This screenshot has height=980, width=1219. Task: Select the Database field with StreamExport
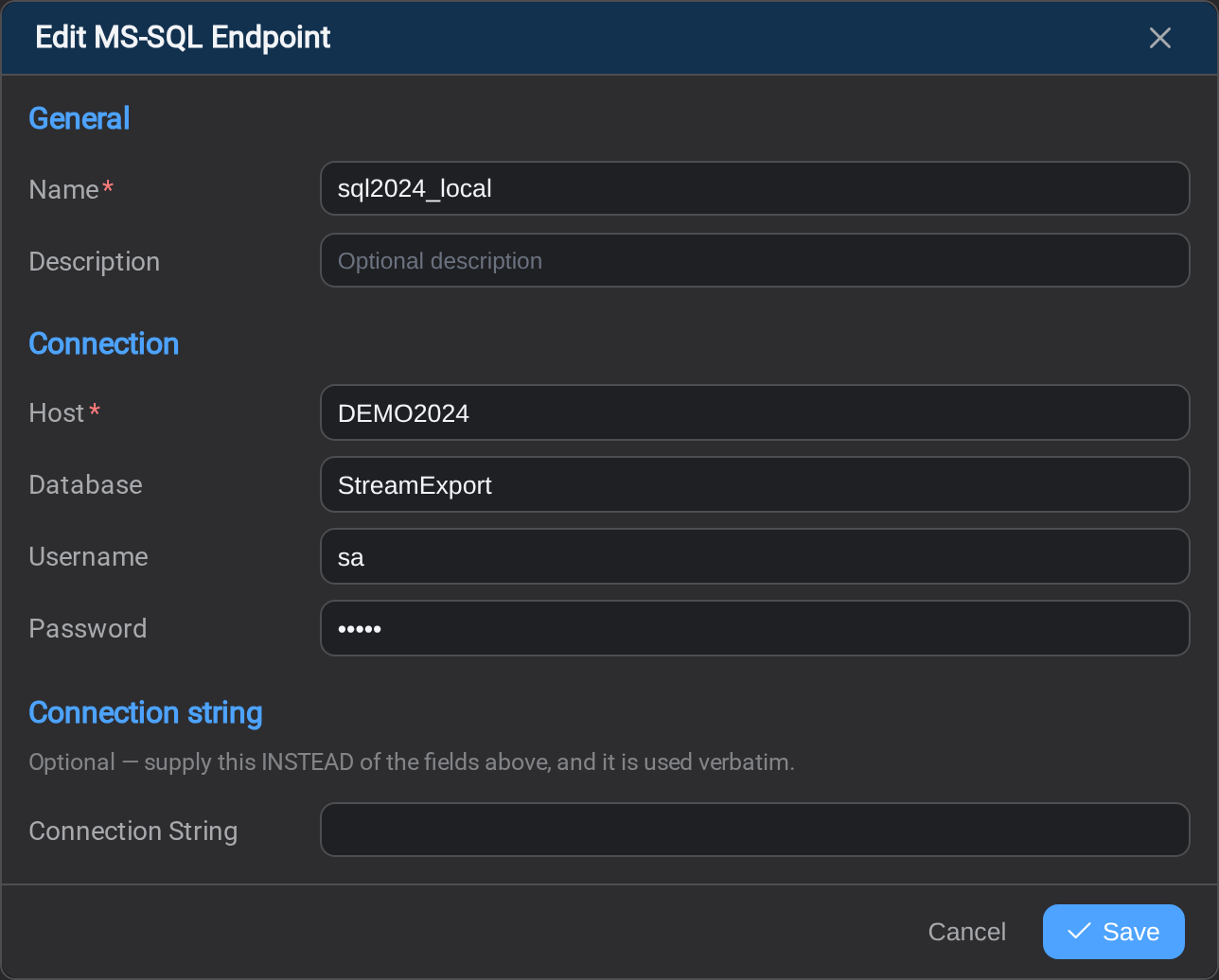point(754,484)
